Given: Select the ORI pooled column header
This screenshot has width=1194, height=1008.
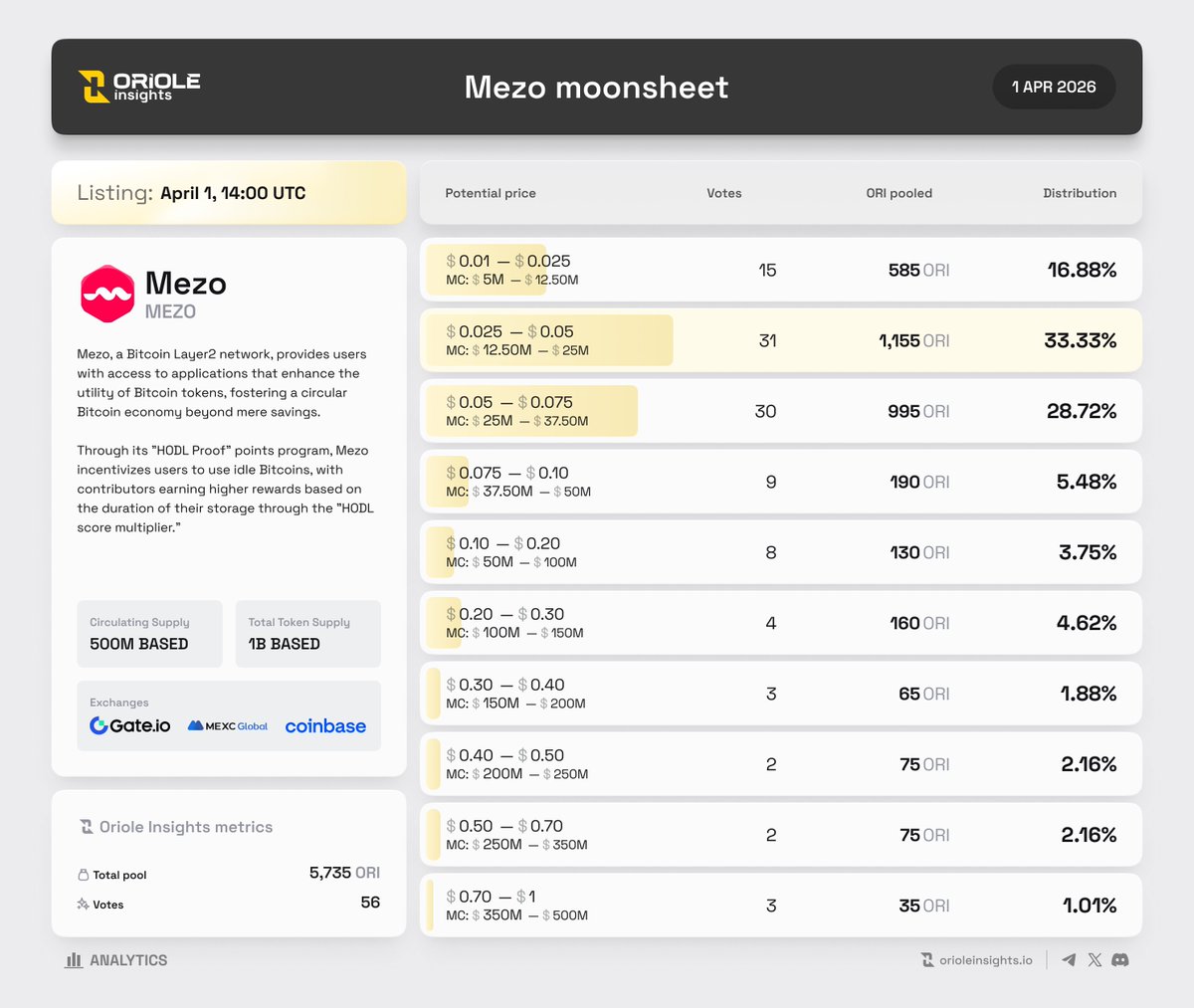Looking at the screenshot, I should click(899, 193).
